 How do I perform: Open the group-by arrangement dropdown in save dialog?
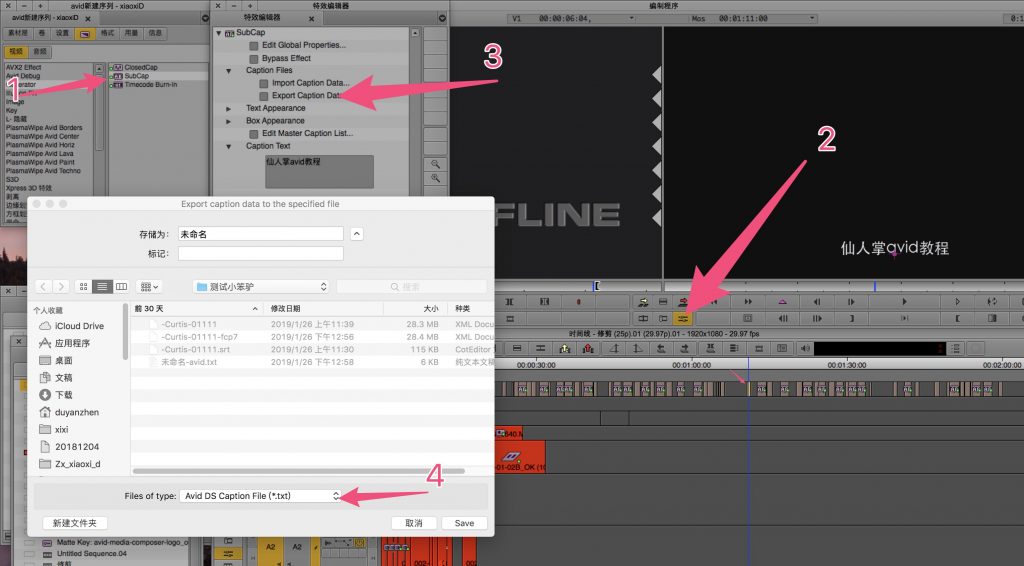150,287
